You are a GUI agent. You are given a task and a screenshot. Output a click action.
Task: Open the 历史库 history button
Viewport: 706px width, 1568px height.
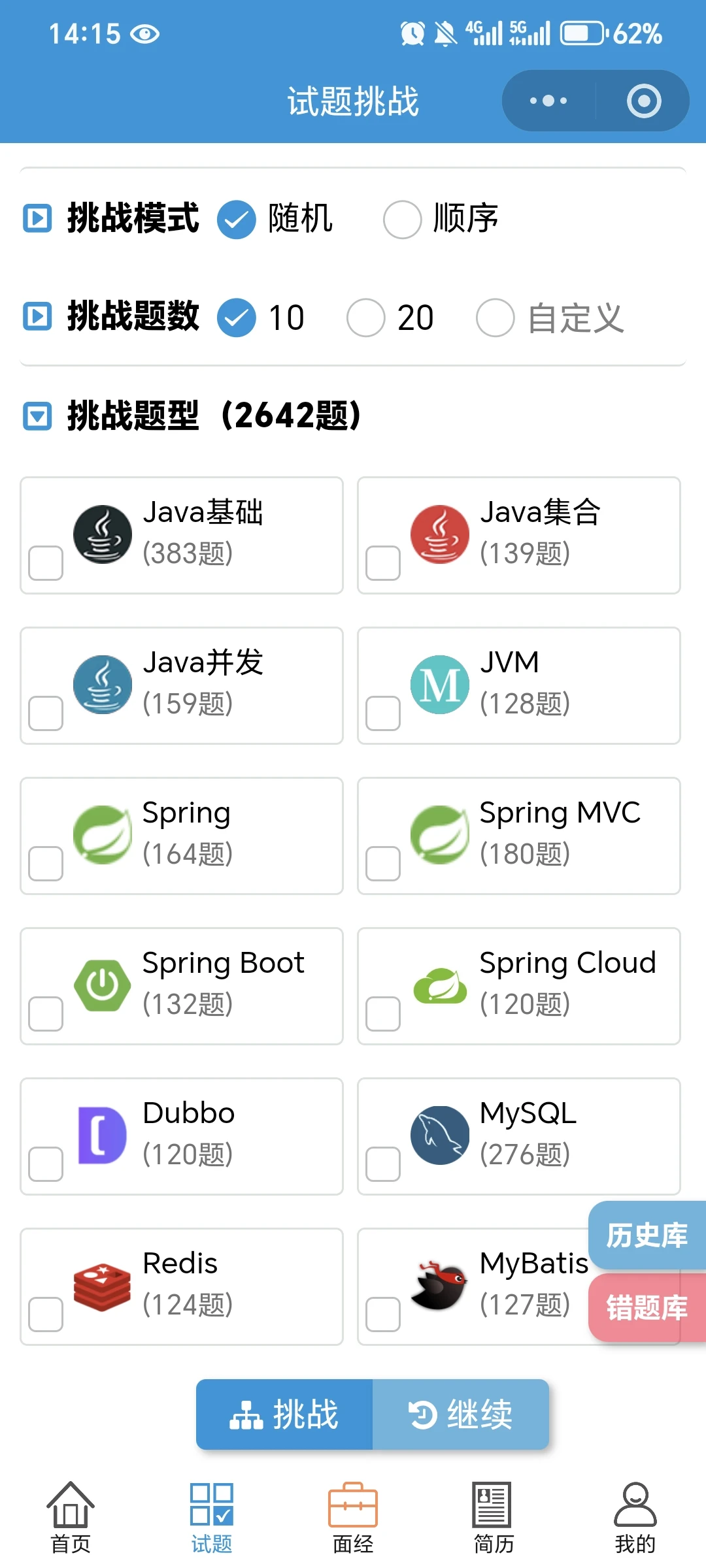pyautogui.click(x=647, y=1235)
